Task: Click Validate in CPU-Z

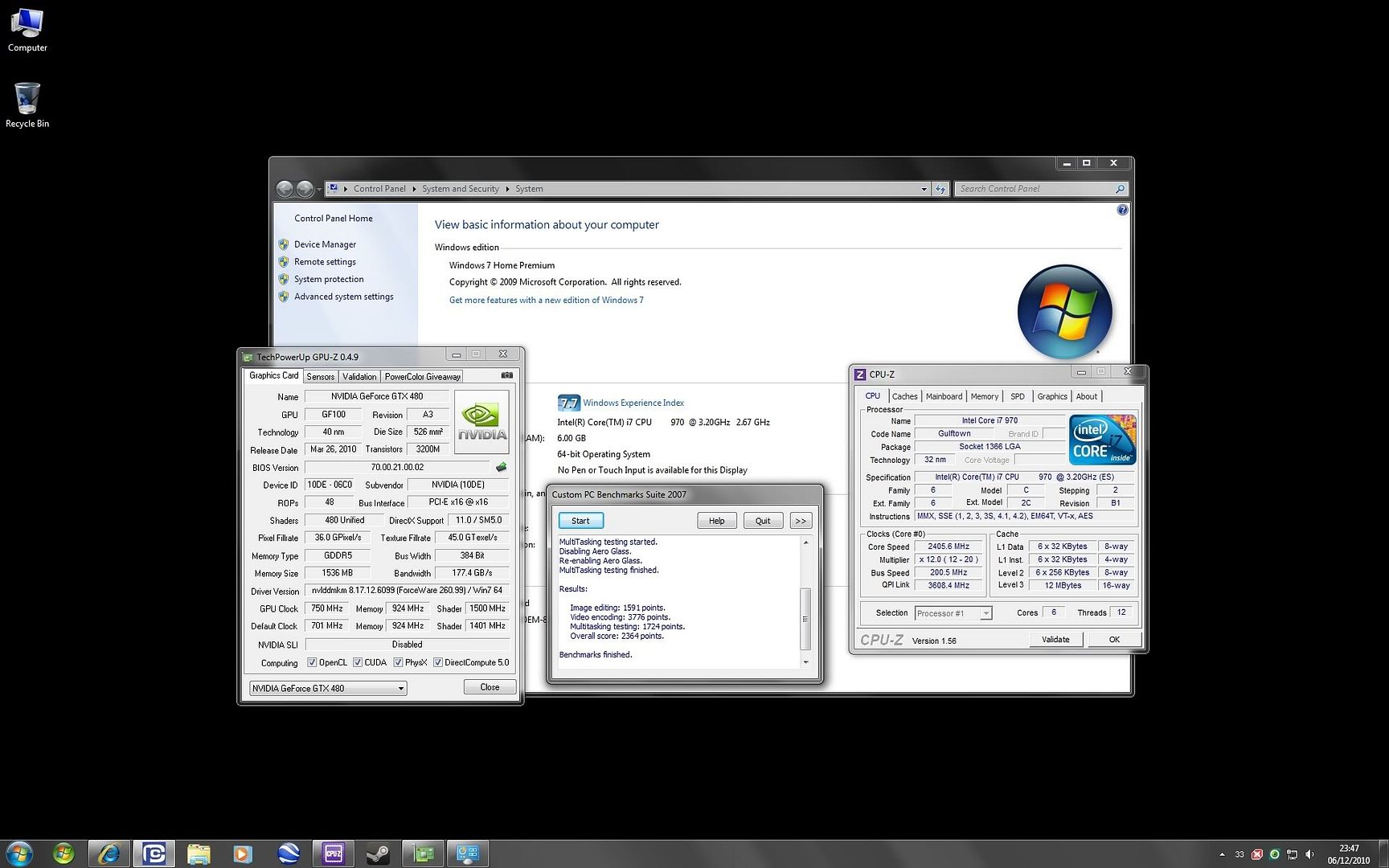Action: (x=1055, y=639)
